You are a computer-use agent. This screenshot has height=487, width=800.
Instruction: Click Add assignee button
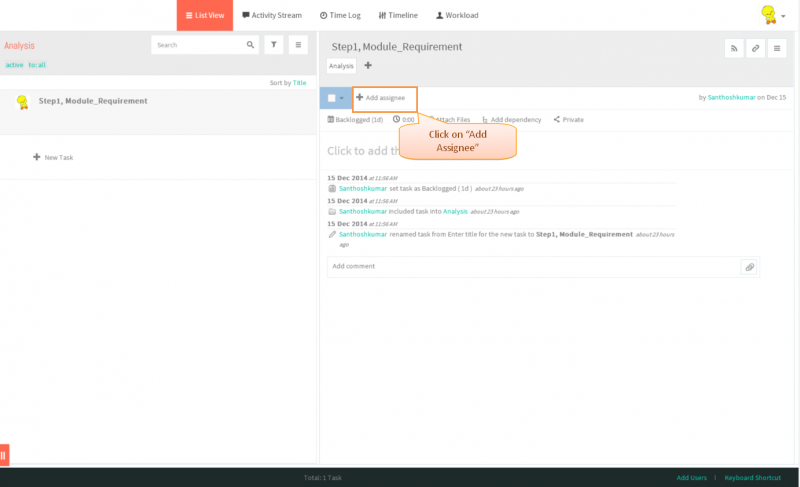point(385,98)
